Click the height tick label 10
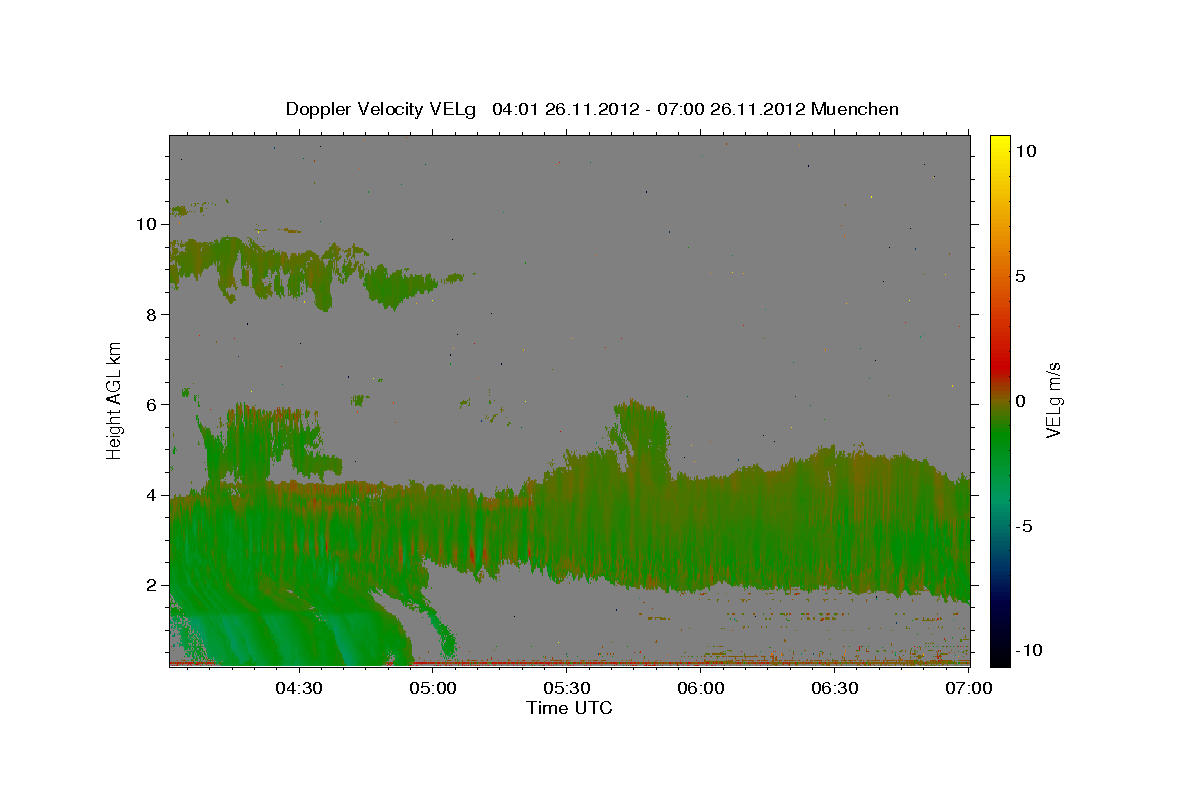 click(145, 224)
